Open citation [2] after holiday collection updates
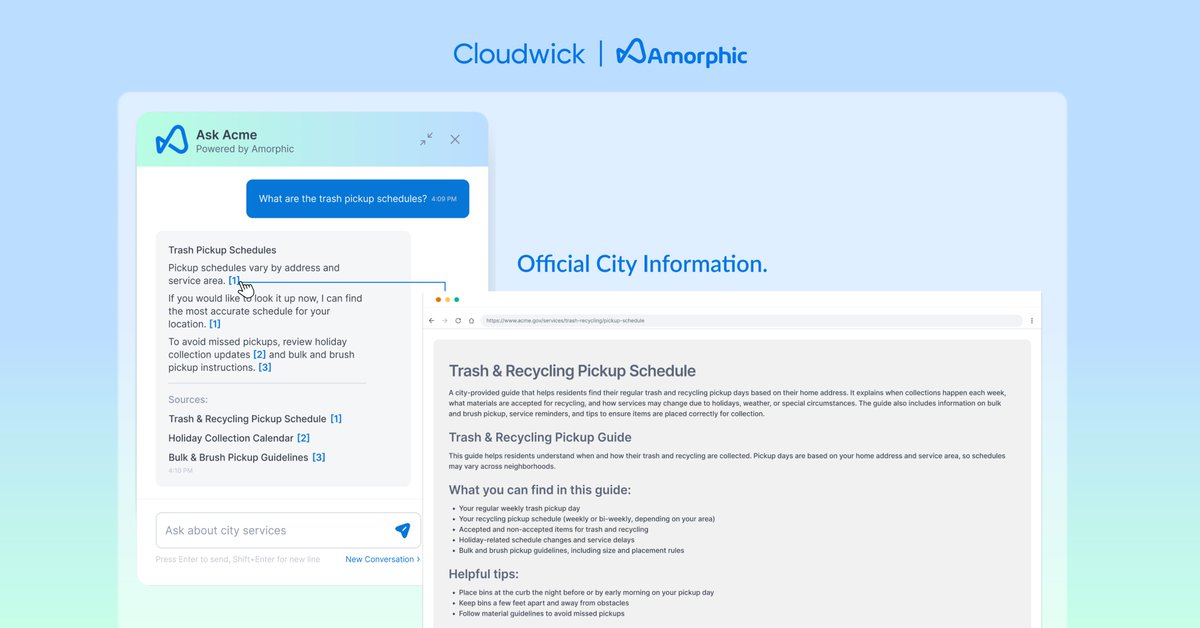Viewport: 1200px width, 628px height. (x=259, y=354)
